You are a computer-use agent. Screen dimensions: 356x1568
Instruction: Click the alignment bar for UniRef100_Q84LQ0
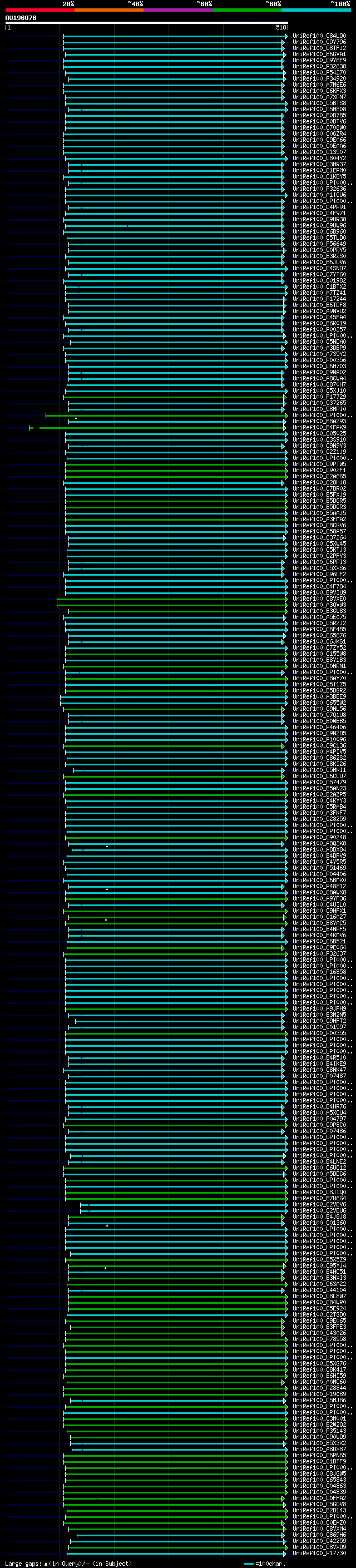click(176, 36)
